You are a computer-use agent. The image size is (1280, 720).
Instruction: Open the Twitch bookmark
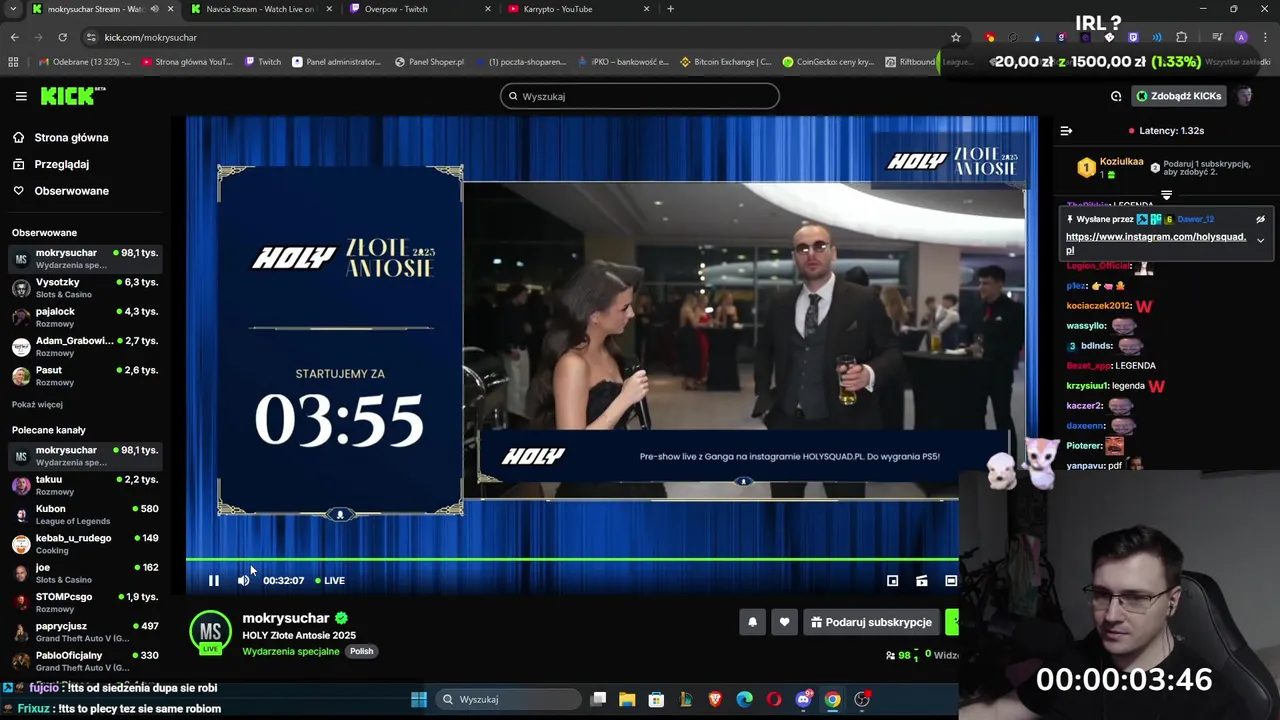[x=263, y=62]
